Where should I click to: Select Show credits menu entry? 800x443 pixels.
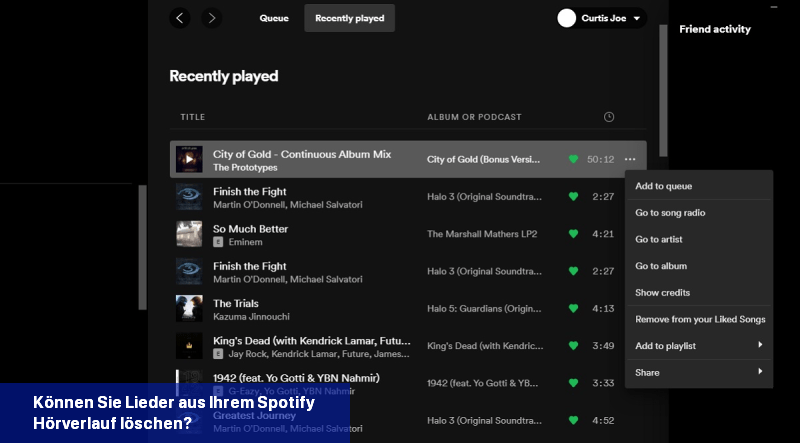tap(699, 292)
